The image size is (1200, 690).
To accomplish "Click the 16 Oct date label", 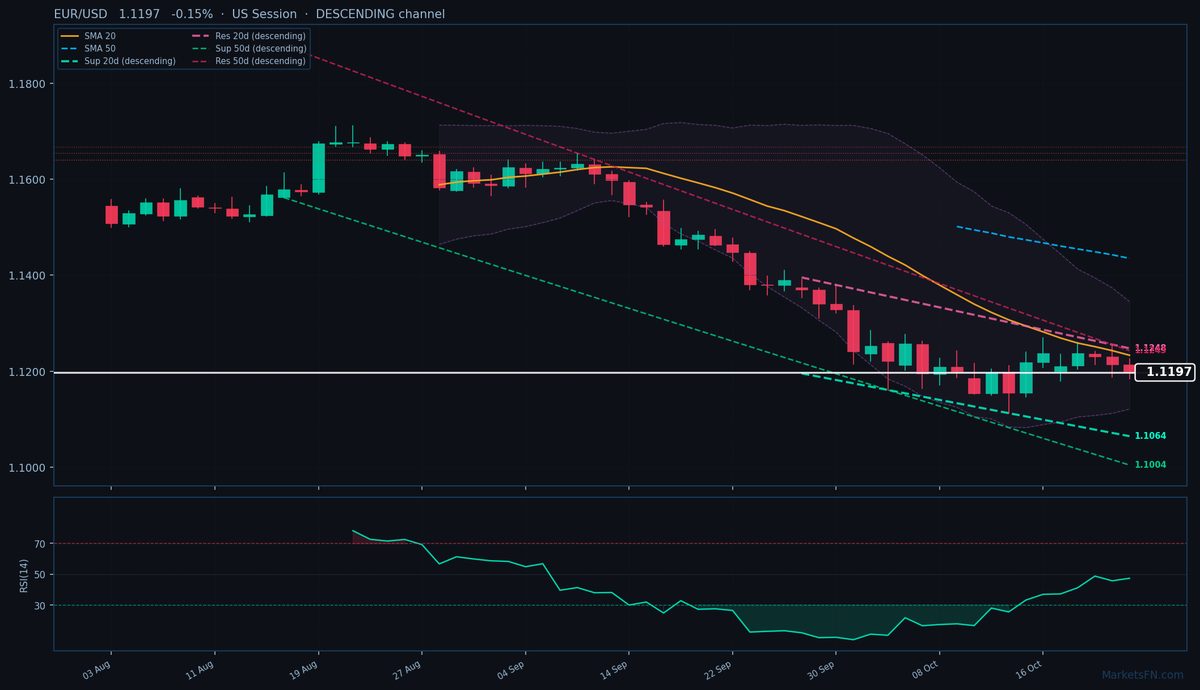I will tap(1028, 670).
